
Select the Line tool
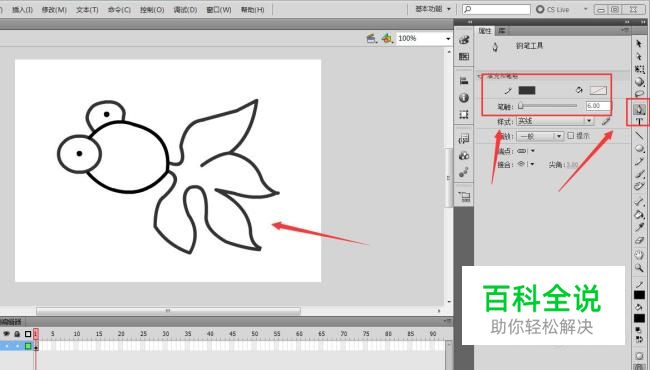[639, 135]
